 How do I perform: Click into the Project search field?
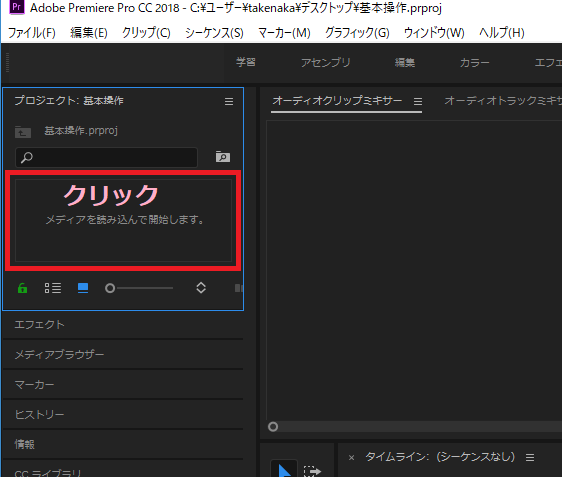click(106, 157)
